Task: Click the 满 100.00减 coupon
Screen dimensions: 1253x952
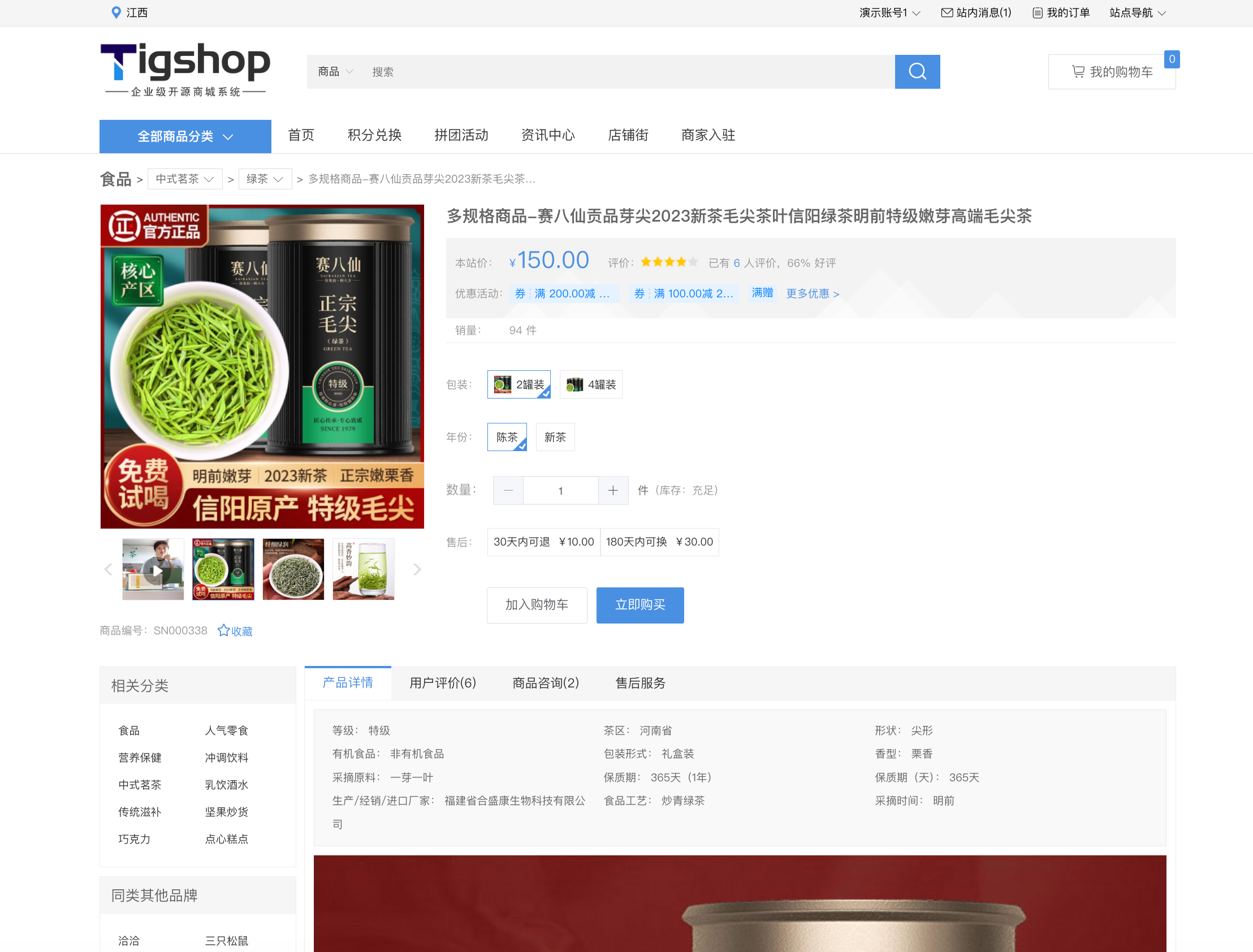Action: pyautogui.click(x=683, y=293)
